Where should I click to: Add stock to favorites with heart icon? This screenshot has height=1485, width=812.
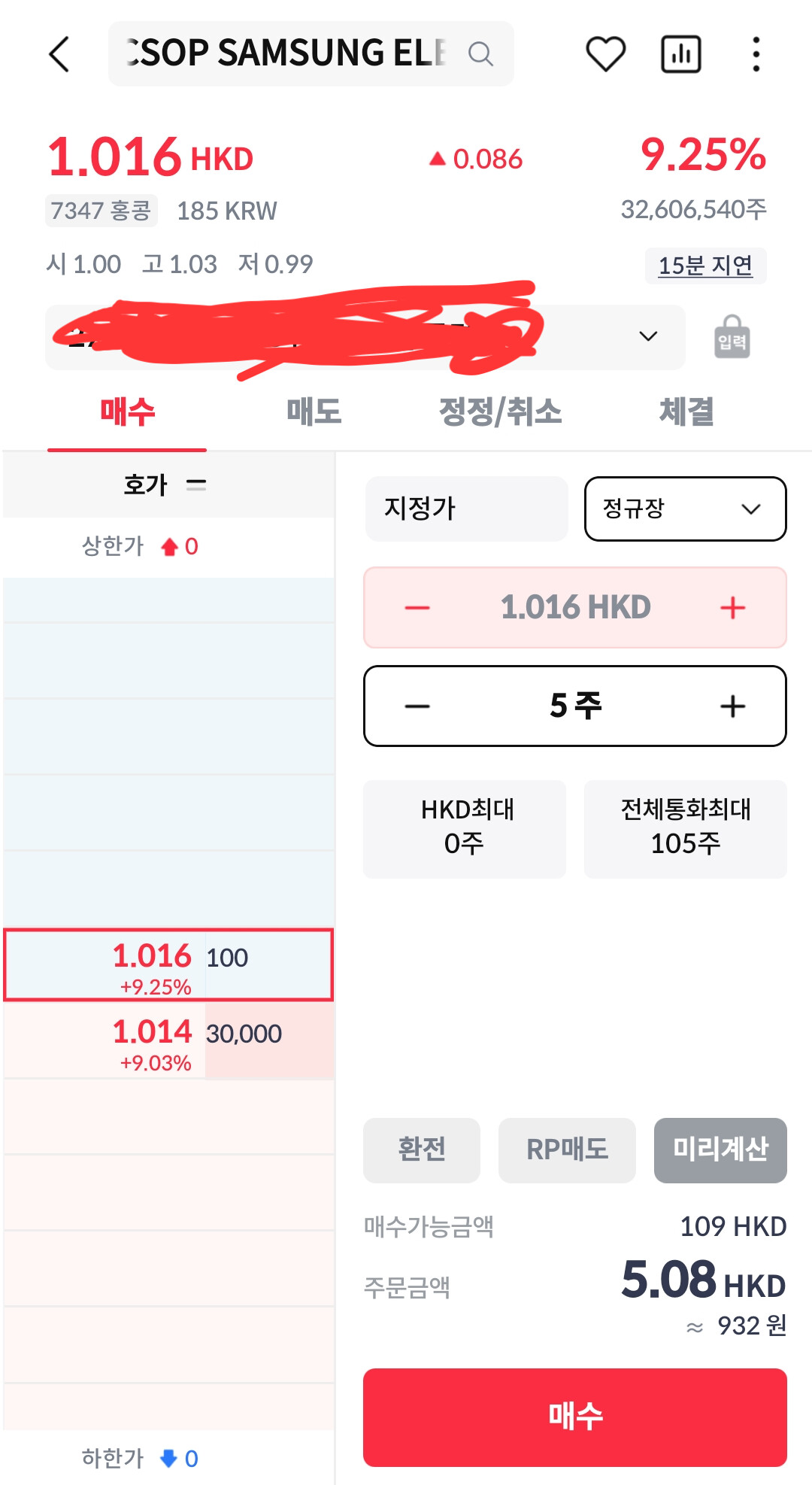(x=606, y=54)
